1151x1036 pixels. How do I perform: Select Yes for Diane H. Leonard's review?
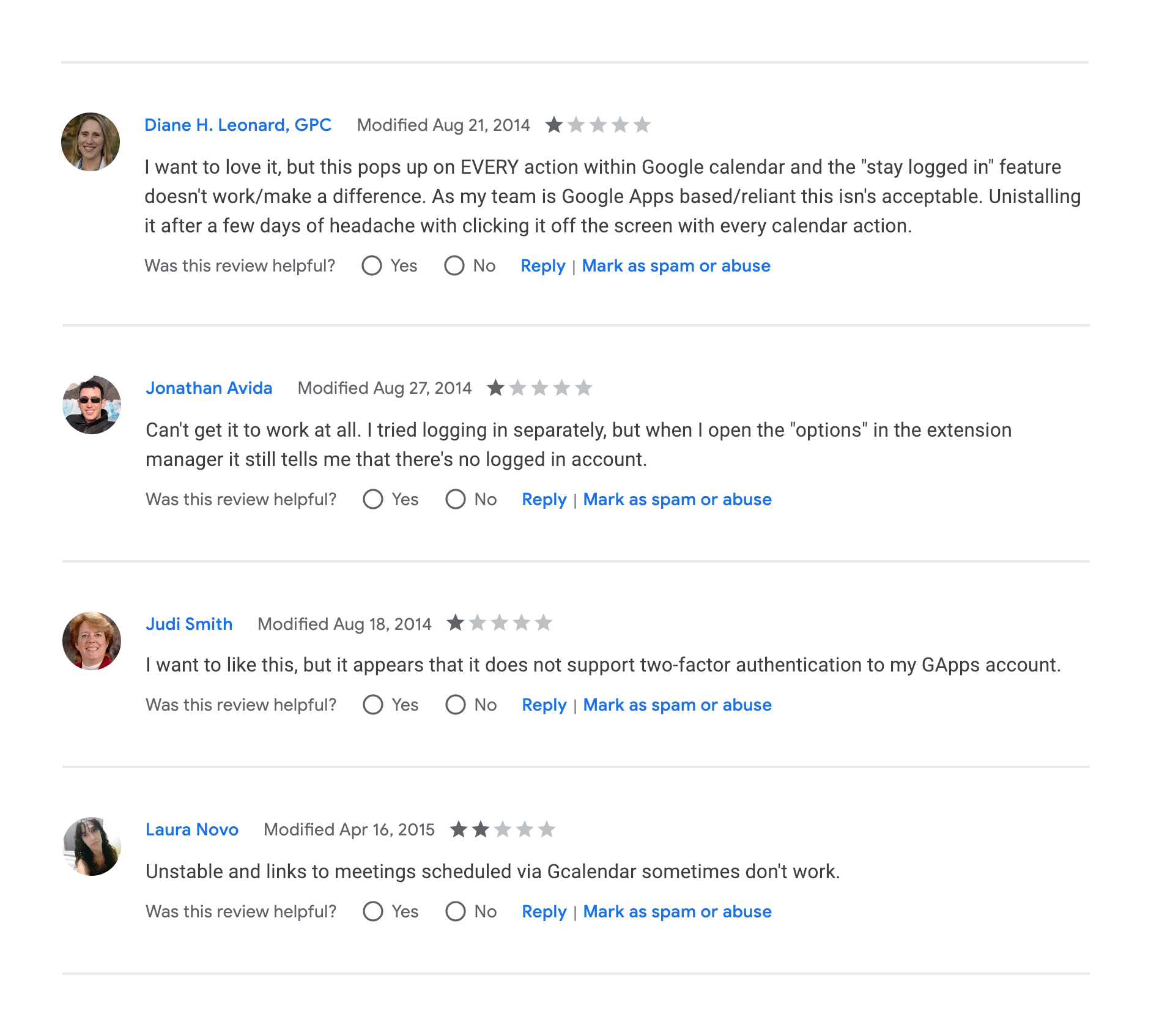[x=372, y=266]
